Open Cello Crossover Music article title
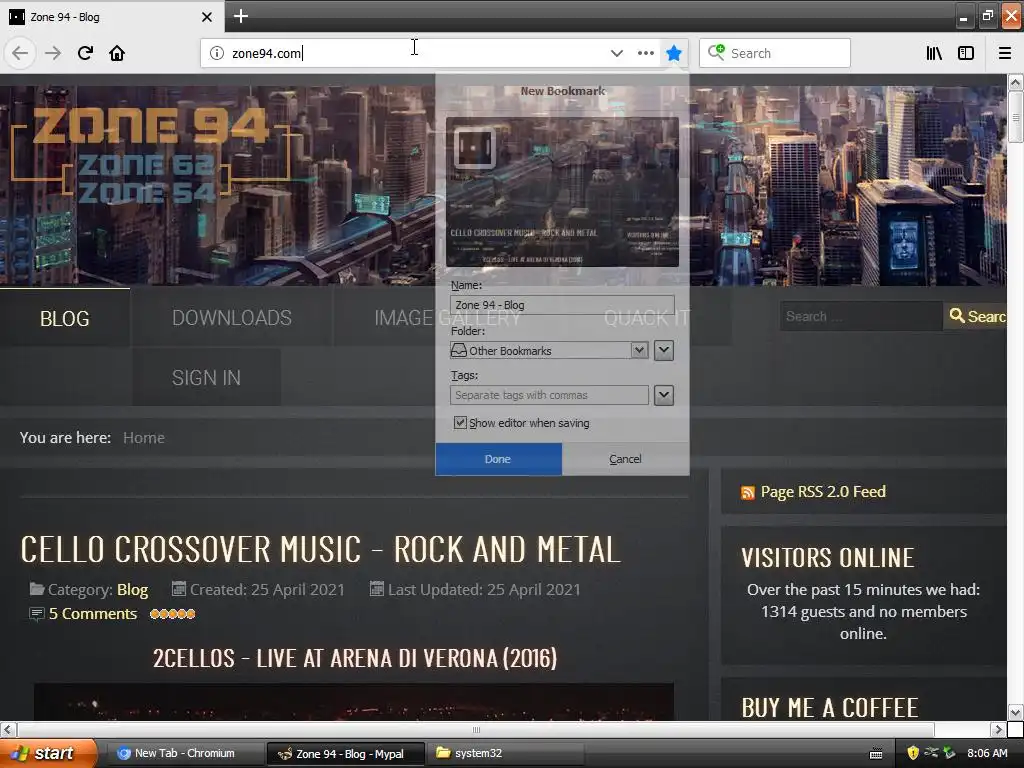Screen dimensions: 1024x768 tap(321, 549)
